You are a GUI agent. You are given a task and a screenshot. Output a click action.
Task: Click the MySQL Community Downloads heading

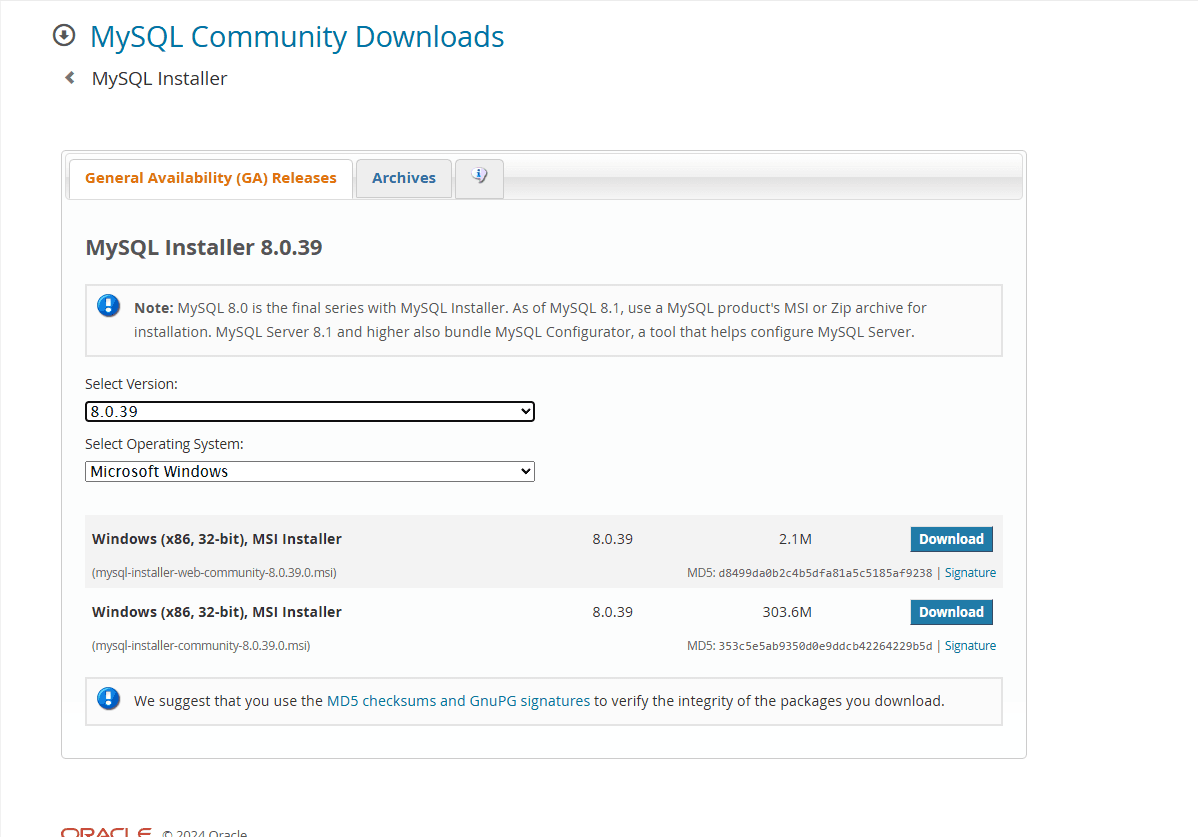click(x=297, y=36)
